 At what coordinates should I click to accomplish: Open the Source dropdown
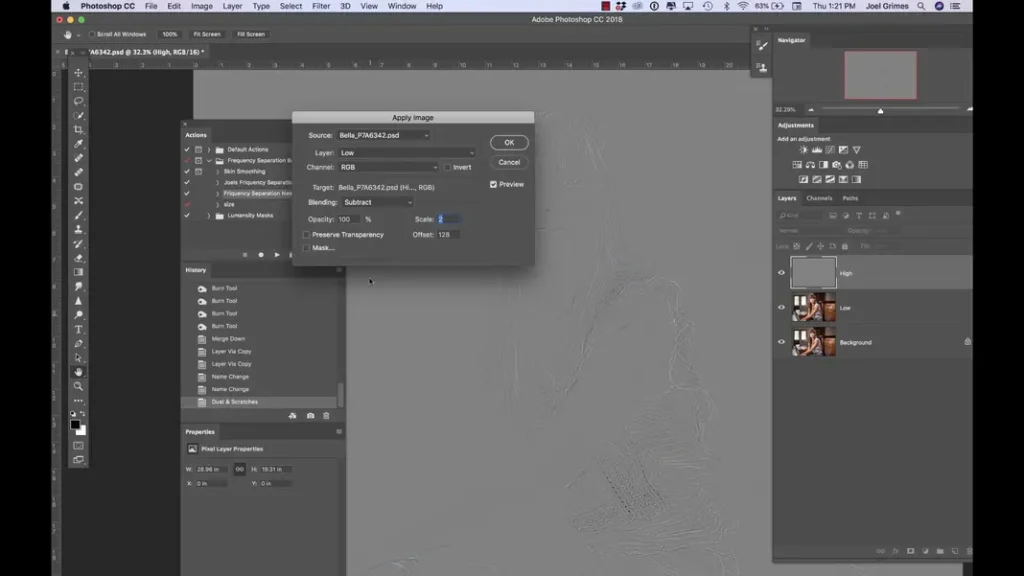pyautogui.click(x=383, y=135)
